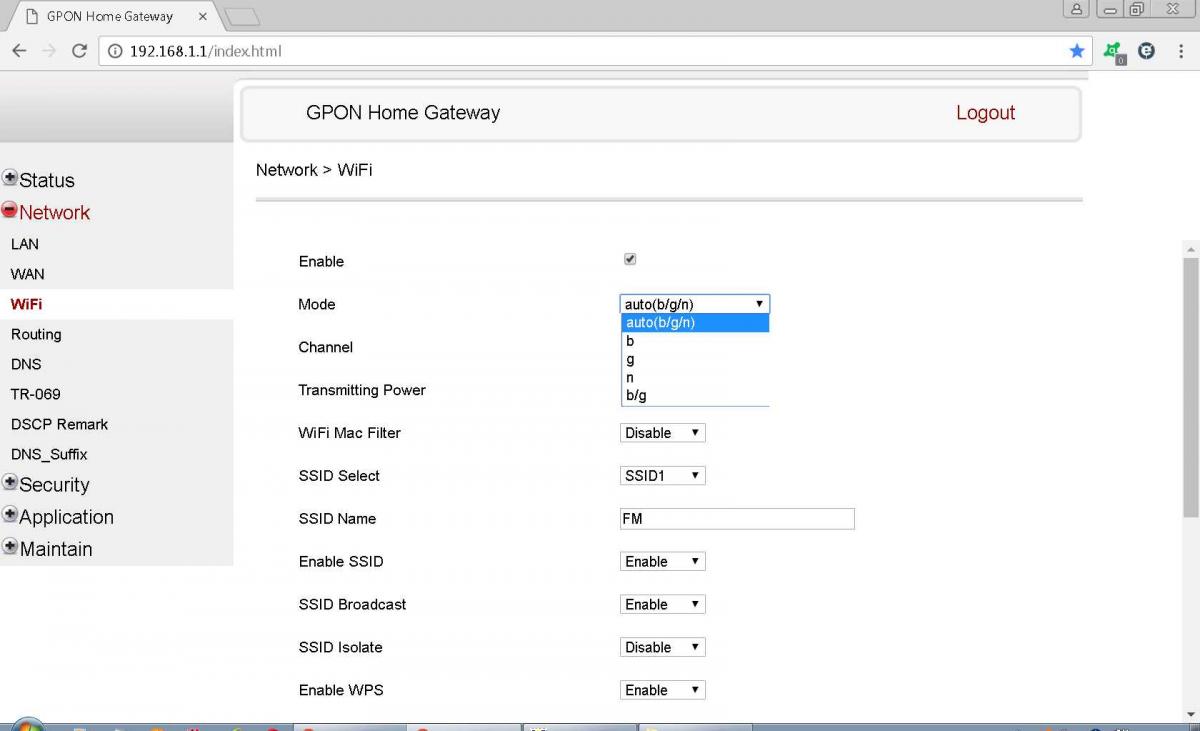This screenshot has height=731, width=1200.
Task: Focus the browser address bar
Action: tap(594, 51)
